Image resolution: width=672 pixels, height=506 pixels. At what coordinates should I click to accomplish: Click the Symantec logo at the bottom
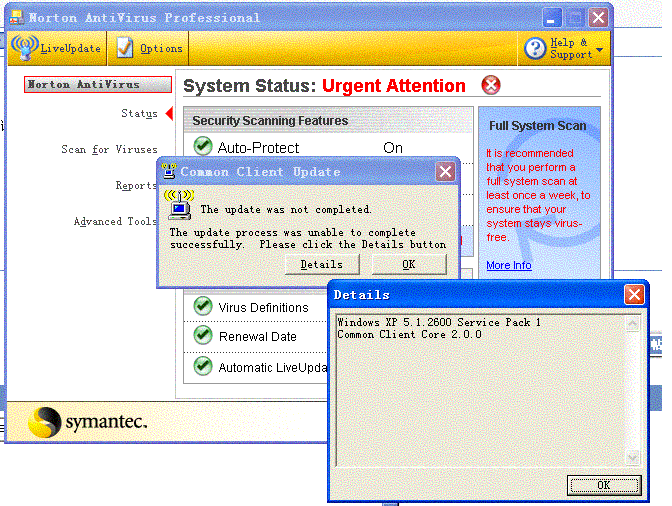tap(88, 422)
